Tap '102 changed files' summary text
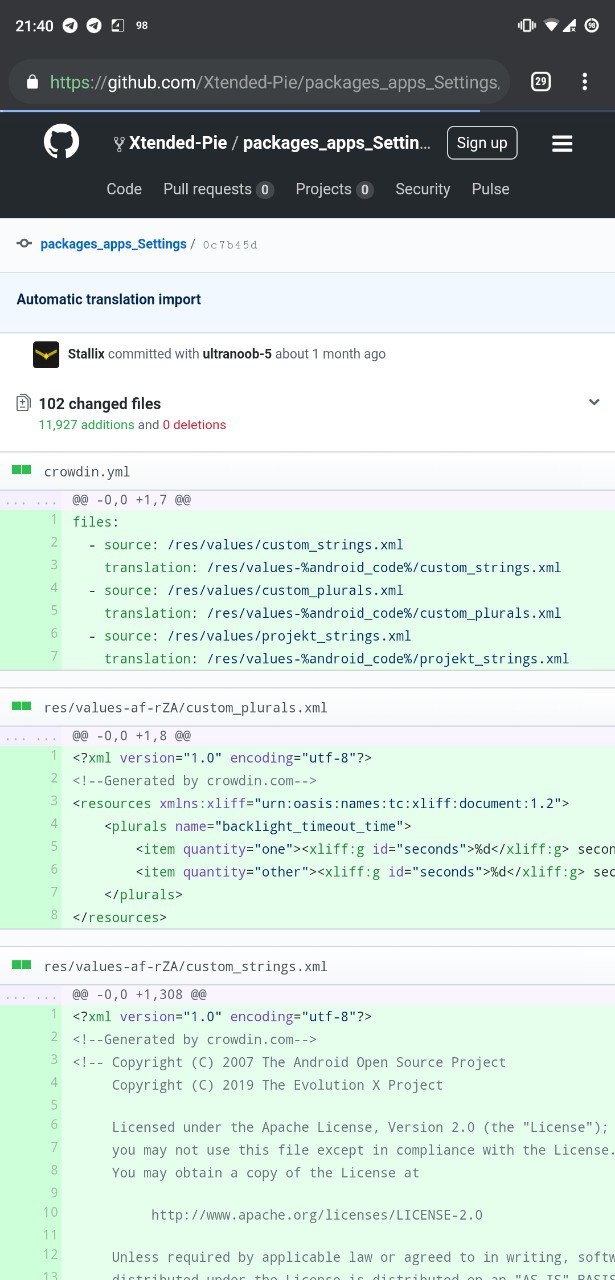 pyautogui.click(x=100, y=404)
